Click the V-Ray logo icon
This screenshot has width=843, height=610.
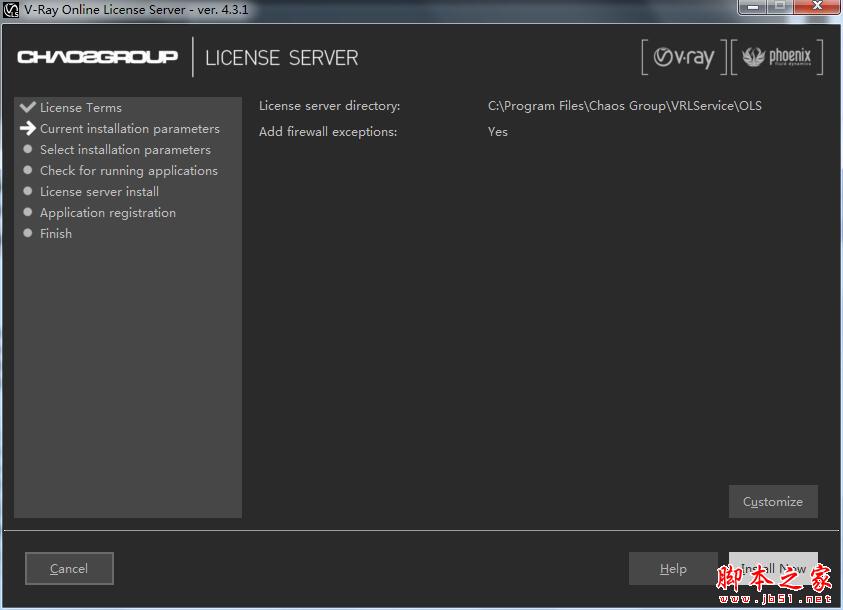[684, 57]
